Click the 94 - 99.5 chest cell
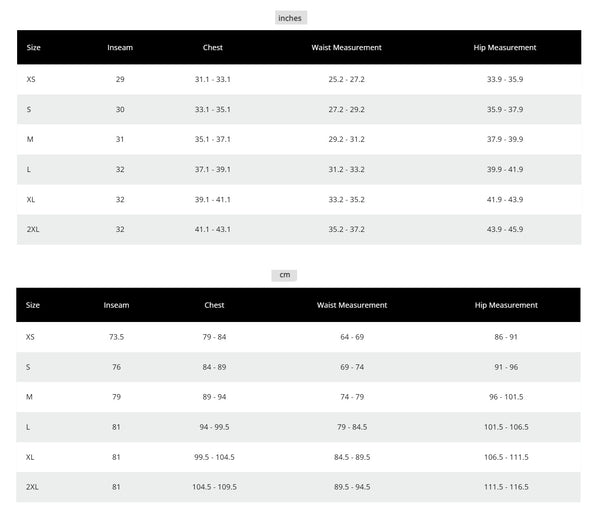This screenshot has width=600, height=516. tap(214, 427)
